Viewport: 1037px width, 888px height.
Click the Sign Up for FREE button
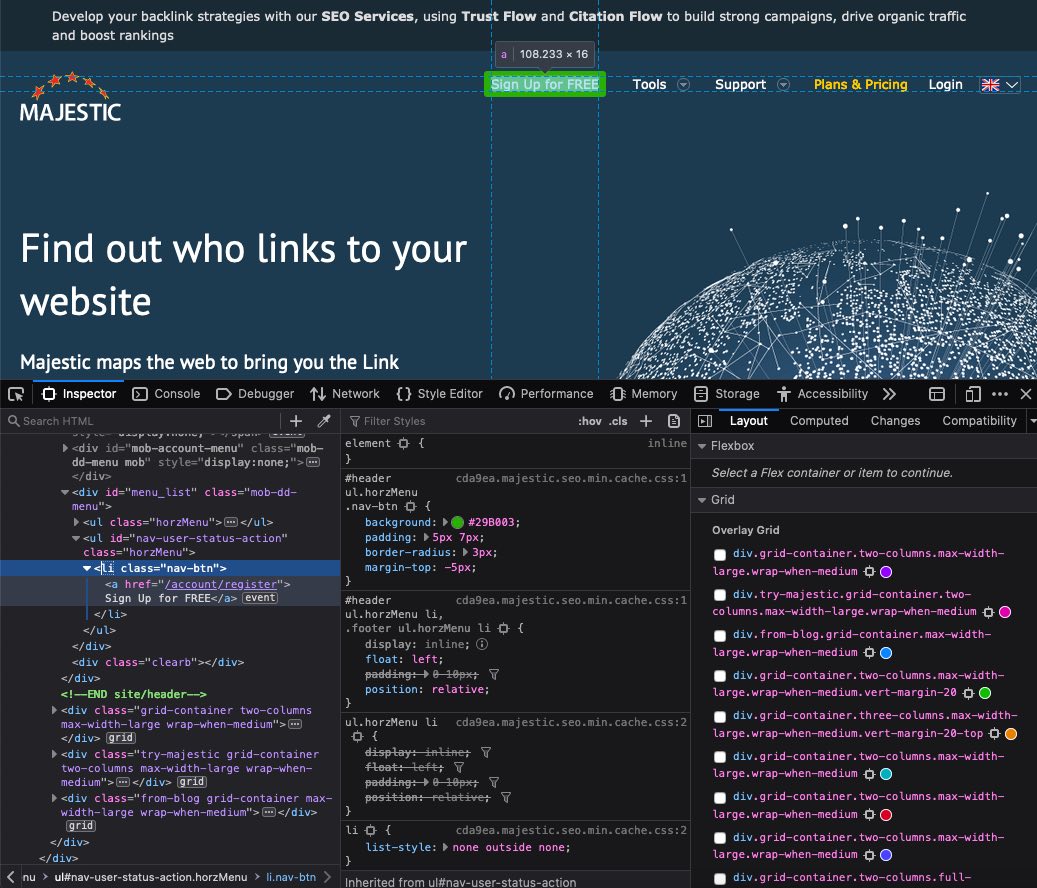click(545, 85)
